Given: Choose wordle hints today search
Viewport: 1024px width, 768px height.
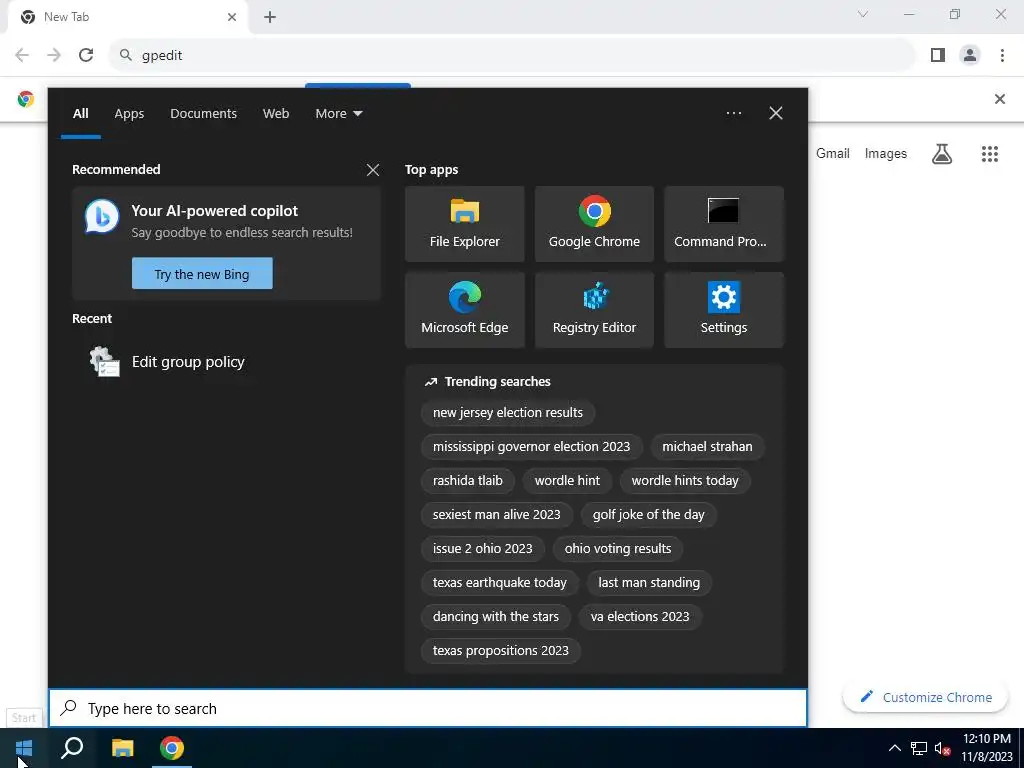Looking at the screenshot, I should click(684, 481).
